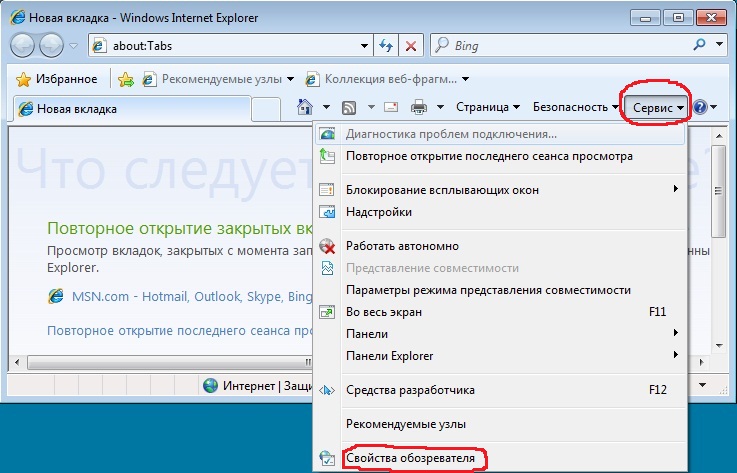
Task: Select Надстройки menu entry
Action: point(500,212)
